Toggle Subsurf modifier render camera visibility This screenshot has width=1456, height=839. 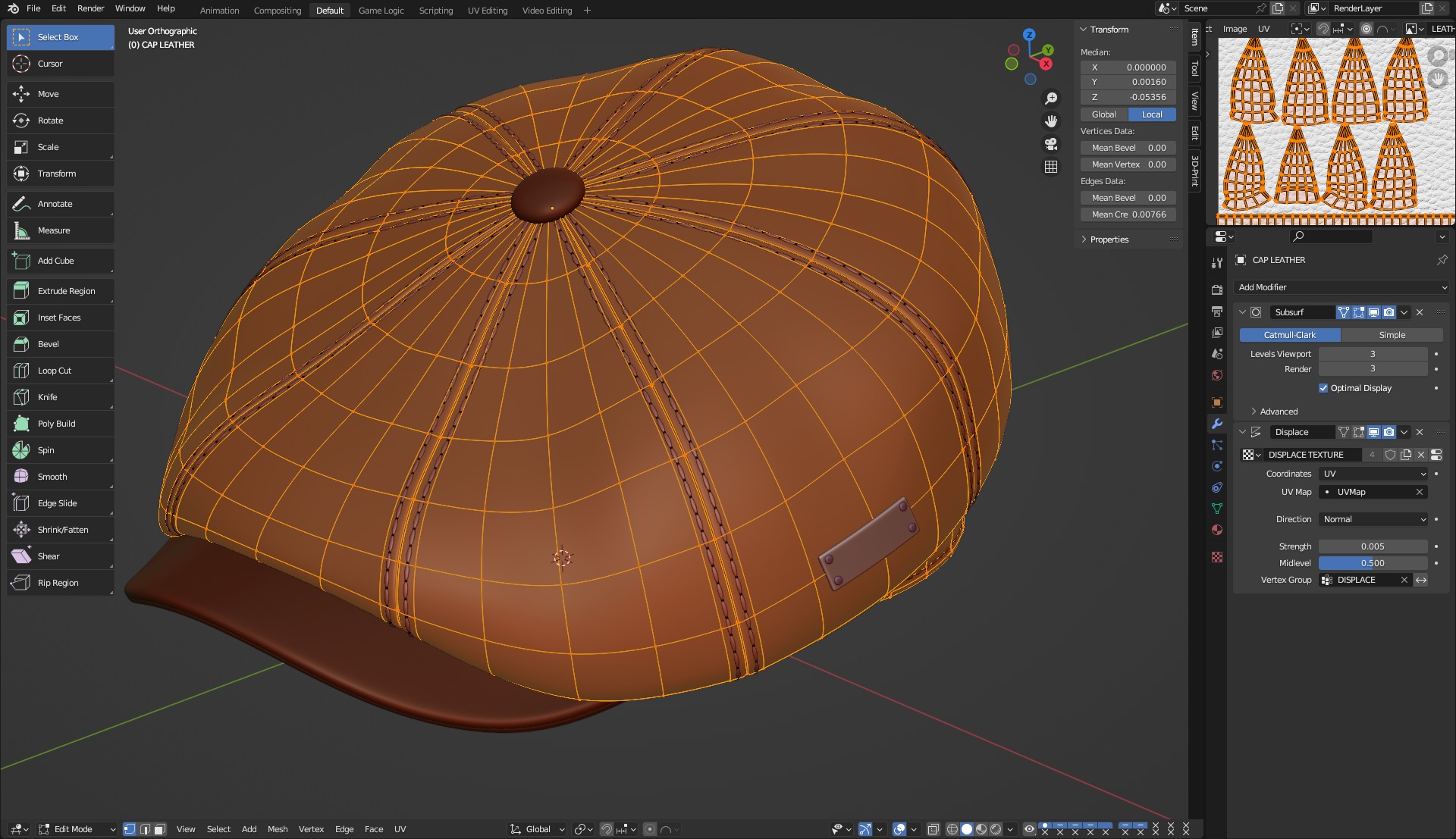coord(1389,312)
